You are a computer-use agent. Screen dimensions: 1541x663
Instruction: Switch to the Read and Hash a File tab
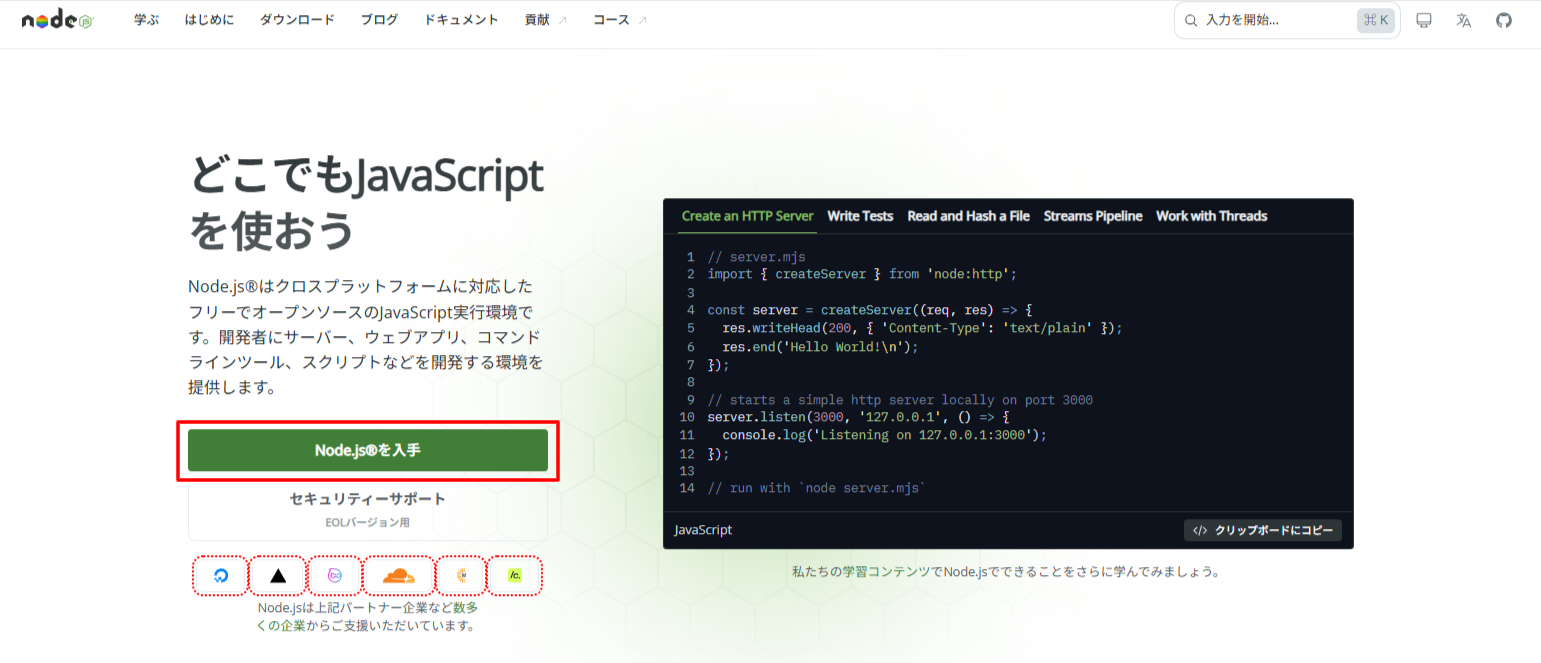968,216
